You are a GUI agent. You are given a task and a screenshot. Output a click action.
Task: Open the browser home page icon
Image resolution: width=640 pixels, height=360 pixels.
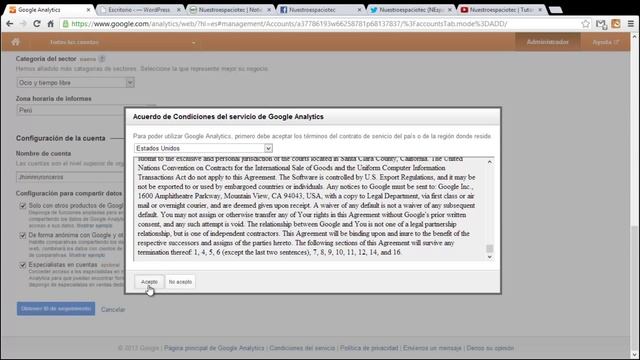tap(50, 24)
